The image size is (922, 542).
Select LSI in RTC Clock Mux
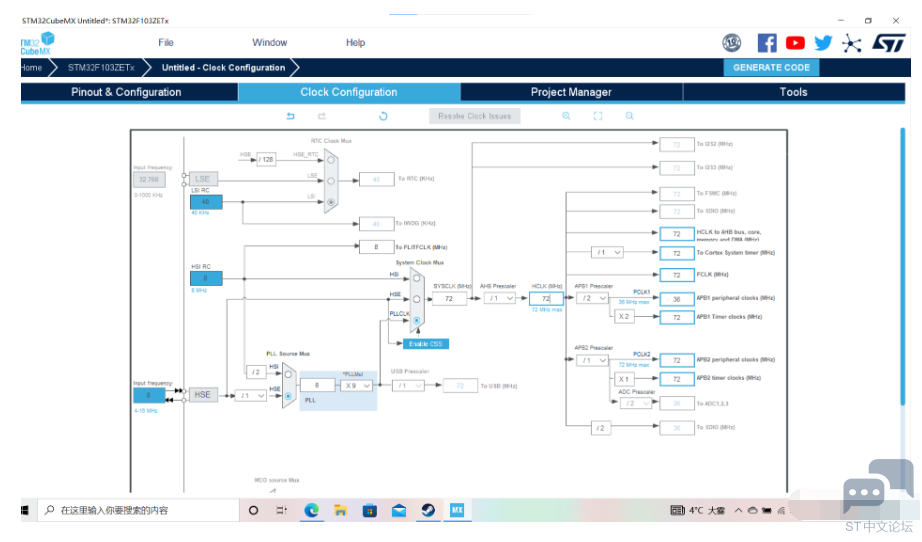pyautogui.click(x=331, y=202)
